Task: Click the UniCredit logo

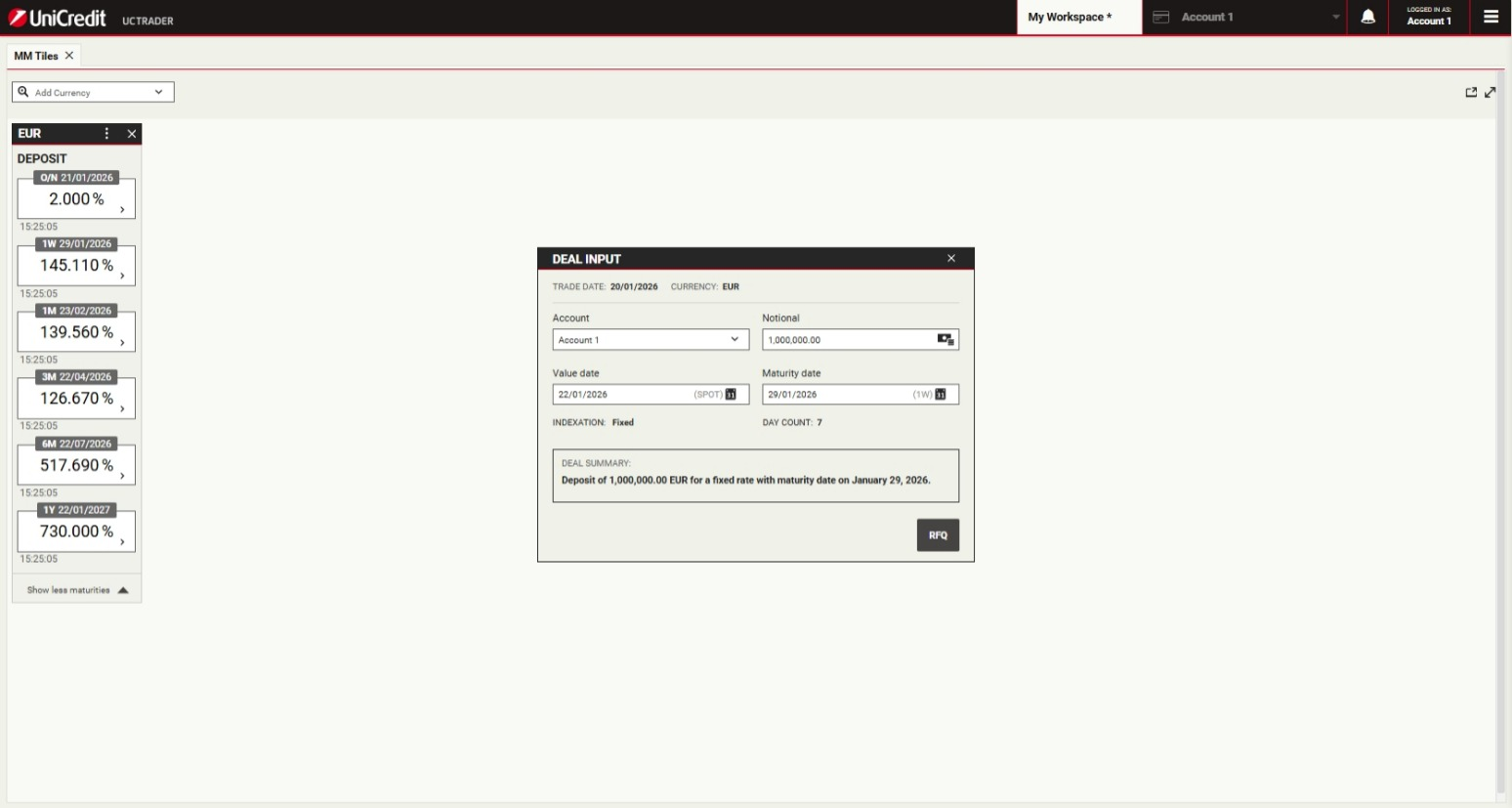Action: [57, 18]
